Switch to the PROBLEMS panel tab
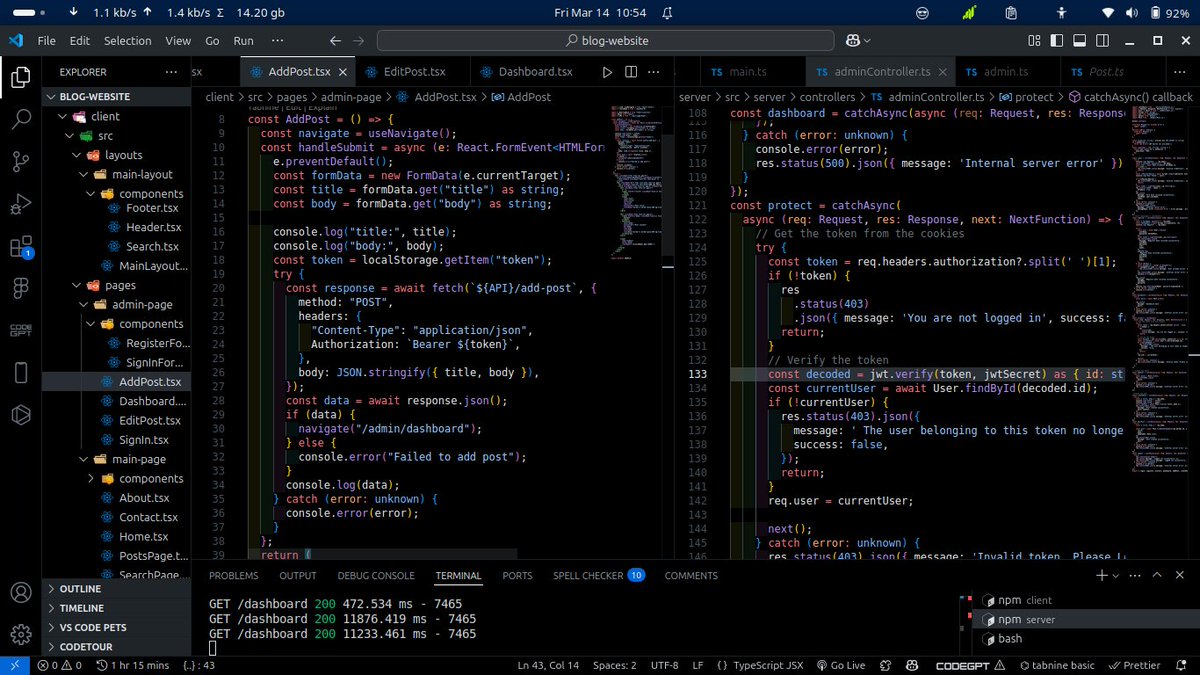Viewport: 1200px width, 675px height. point(233,576)
